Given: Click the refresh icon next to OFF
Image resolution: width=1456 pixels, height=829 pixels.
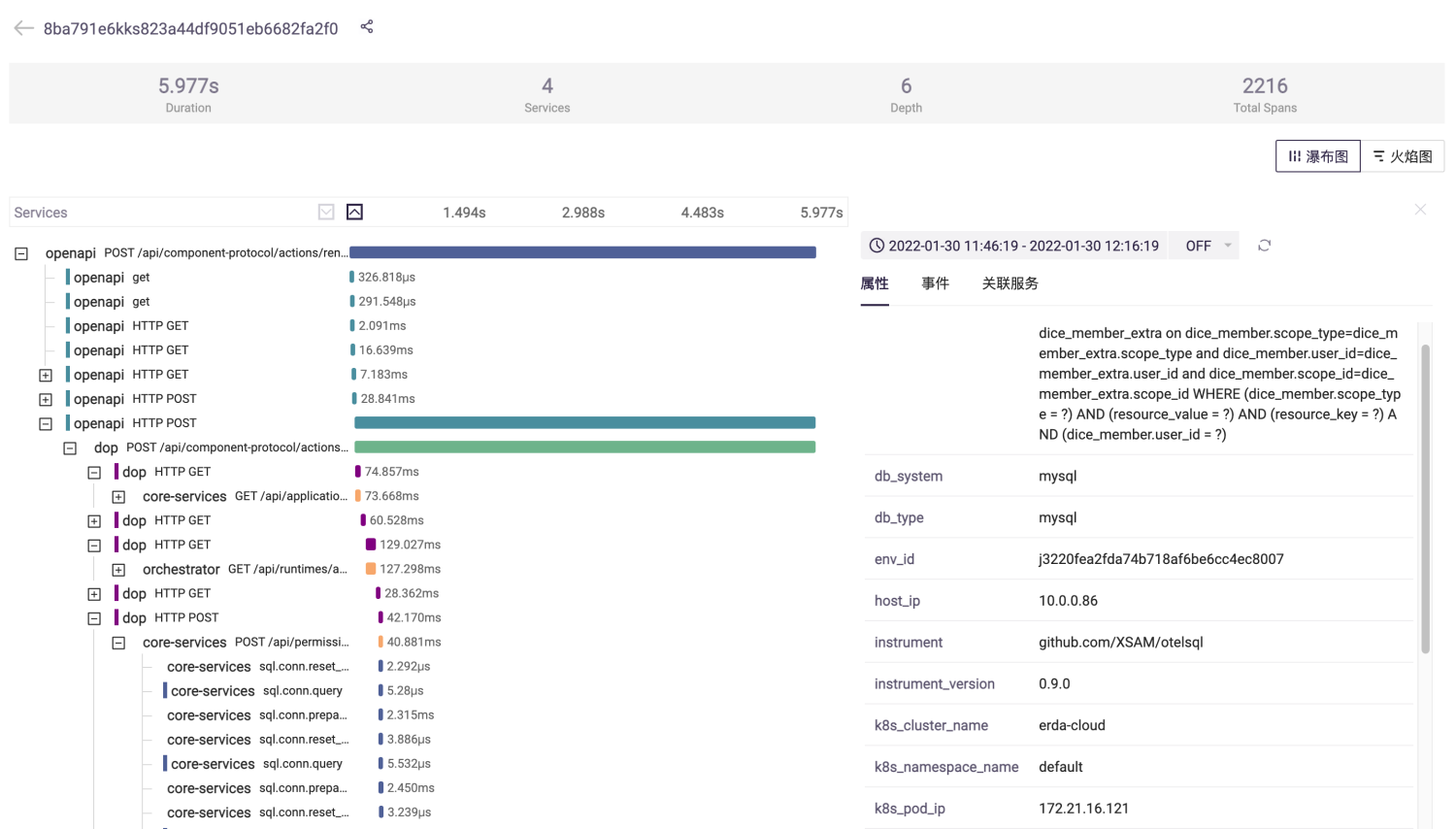Looking at the screenshot, I should 1264,246.
